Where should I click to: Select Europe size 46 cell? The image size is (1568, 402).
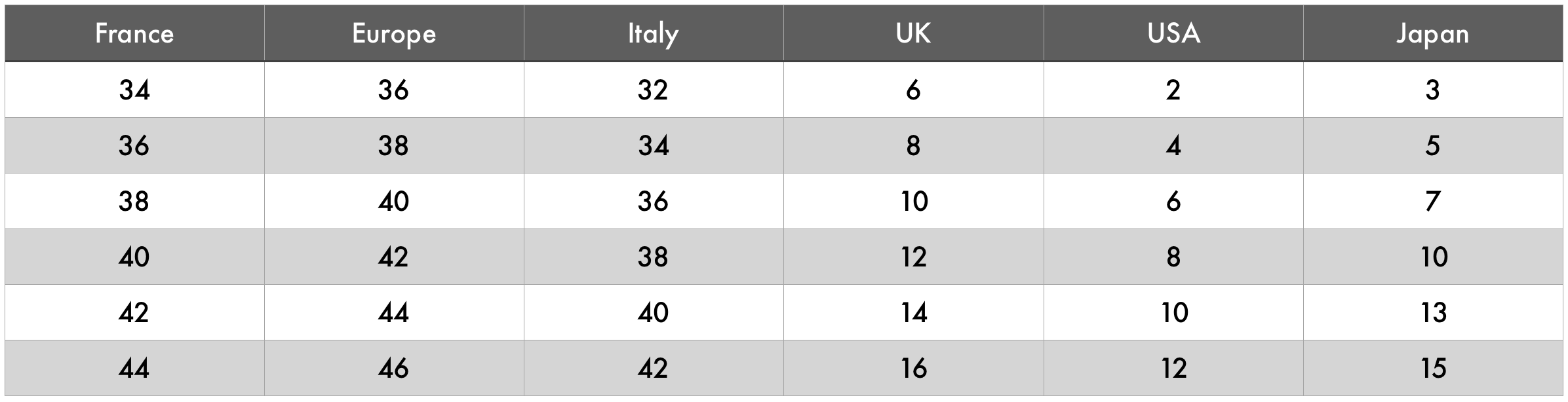(394, 368)
